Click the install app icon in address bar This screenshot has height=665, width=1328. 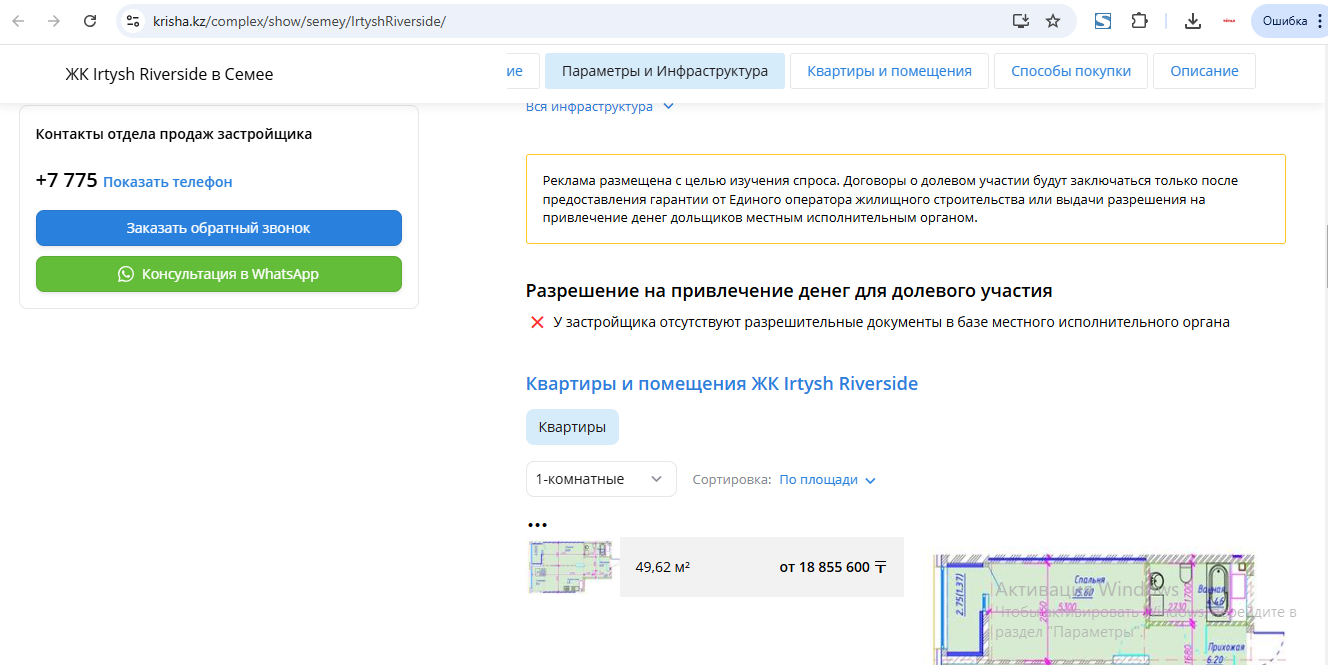coord(1020,21)
